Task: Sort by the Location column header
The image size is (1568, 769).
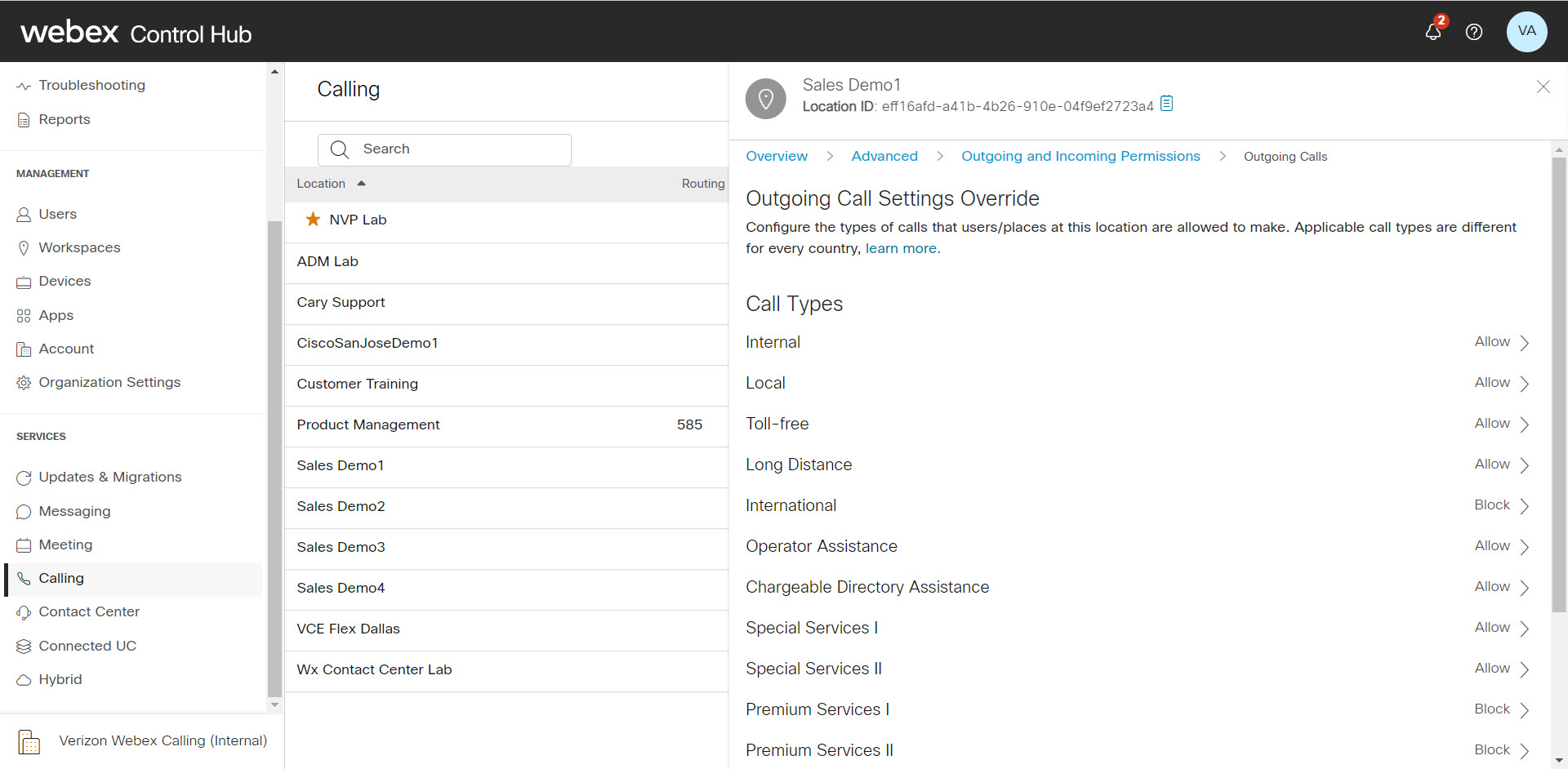Action: click(x=321, y=184)
